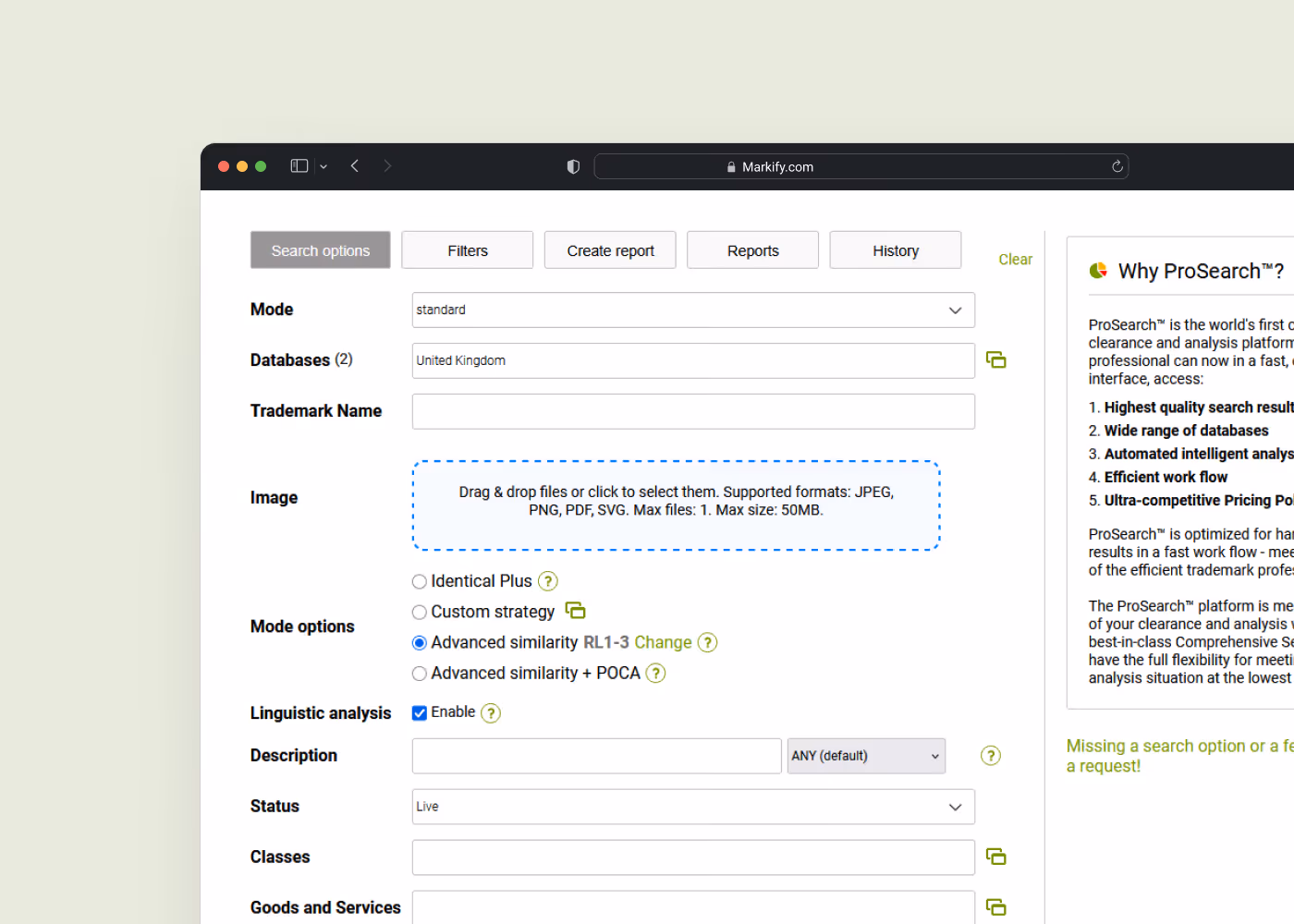This screenshot has width=1294, height=924.
Task: Select Custom strategy radio button
Action: 420,612
